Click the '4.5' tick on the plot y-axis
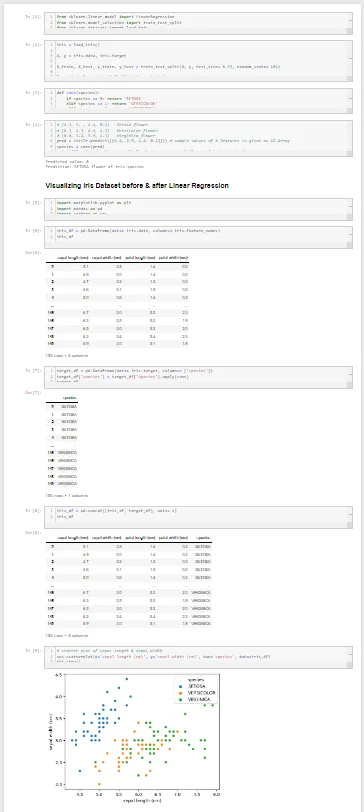The image size is (364, 812). point(59,675)
